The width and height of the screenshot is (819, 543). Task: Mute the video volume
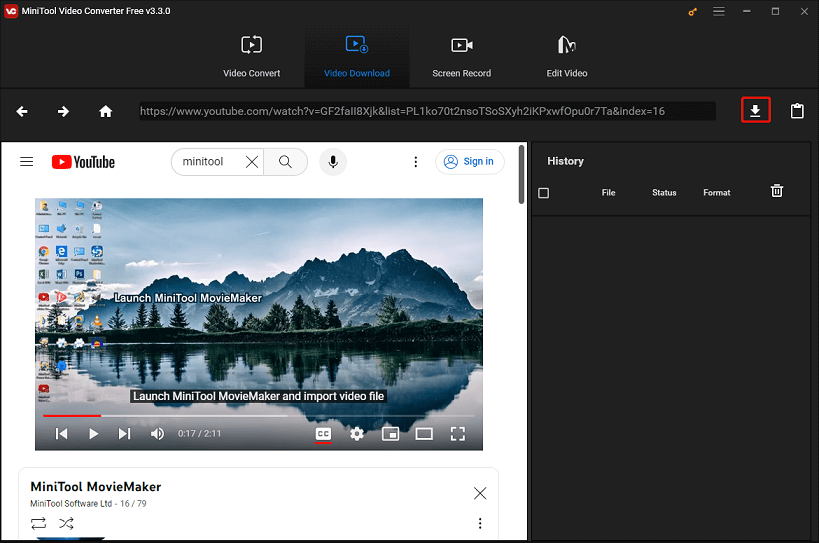tap(157, 433)
